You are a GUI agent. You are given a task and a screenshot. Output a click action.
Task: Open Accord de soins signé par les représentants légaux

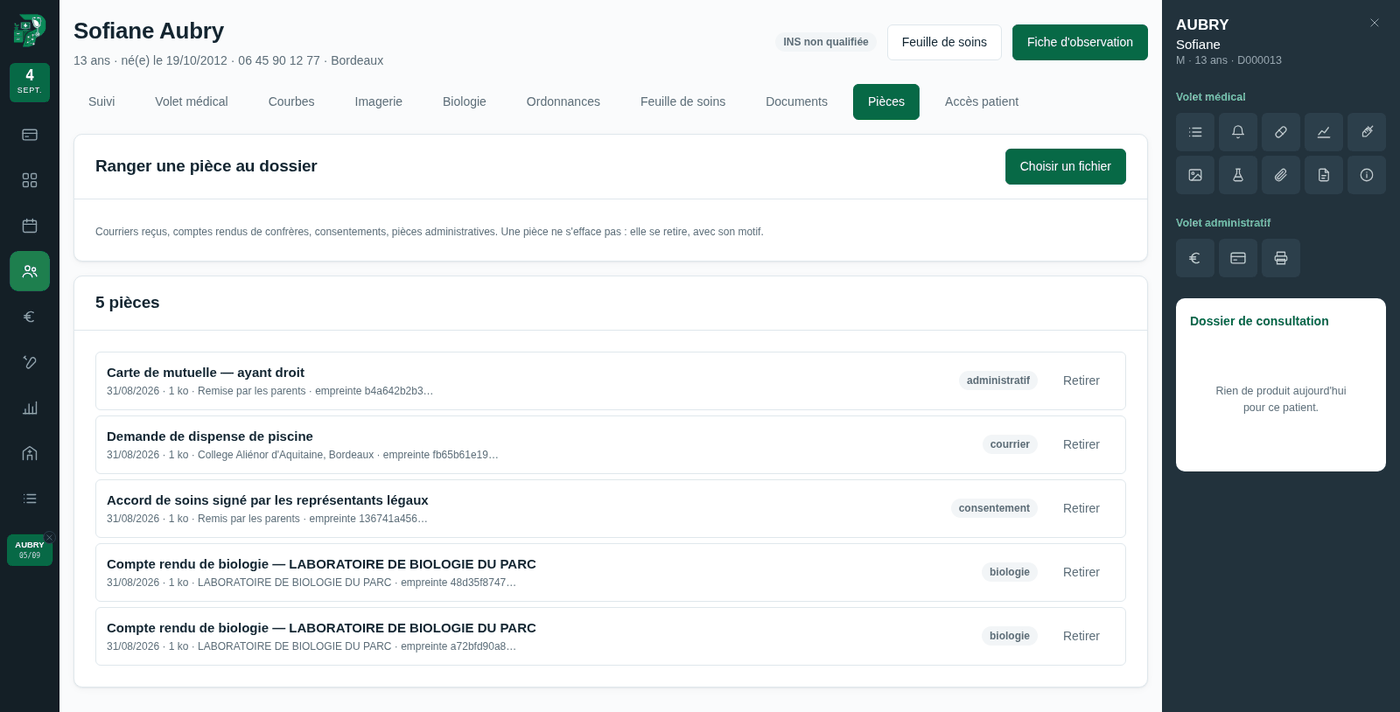[267, 500]
